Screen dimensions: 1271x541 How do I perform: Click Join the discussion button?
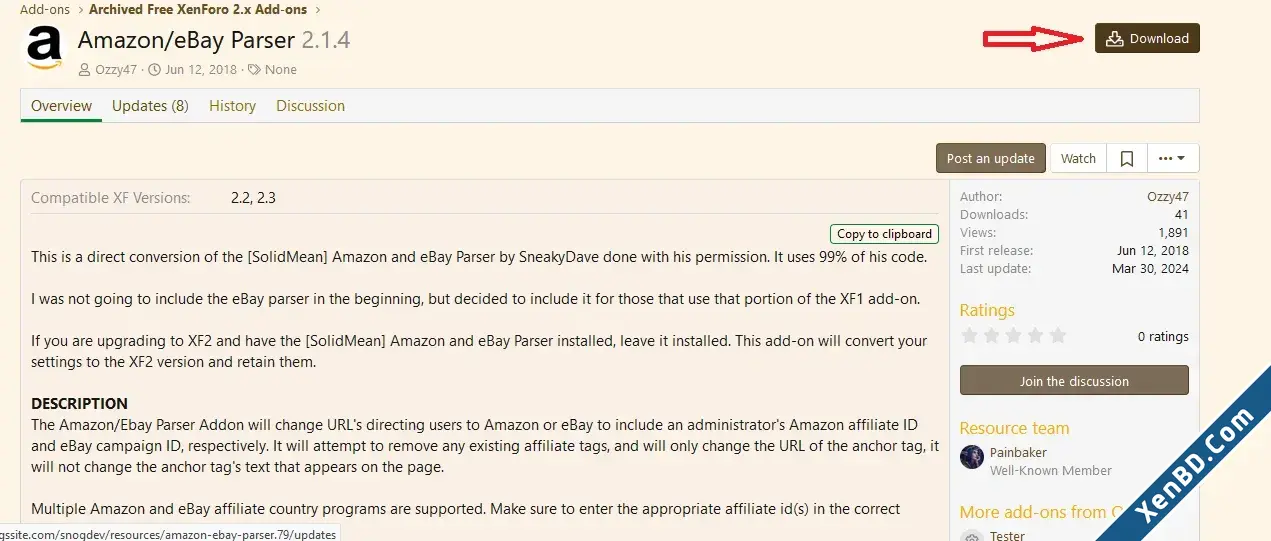(1074, 381)
